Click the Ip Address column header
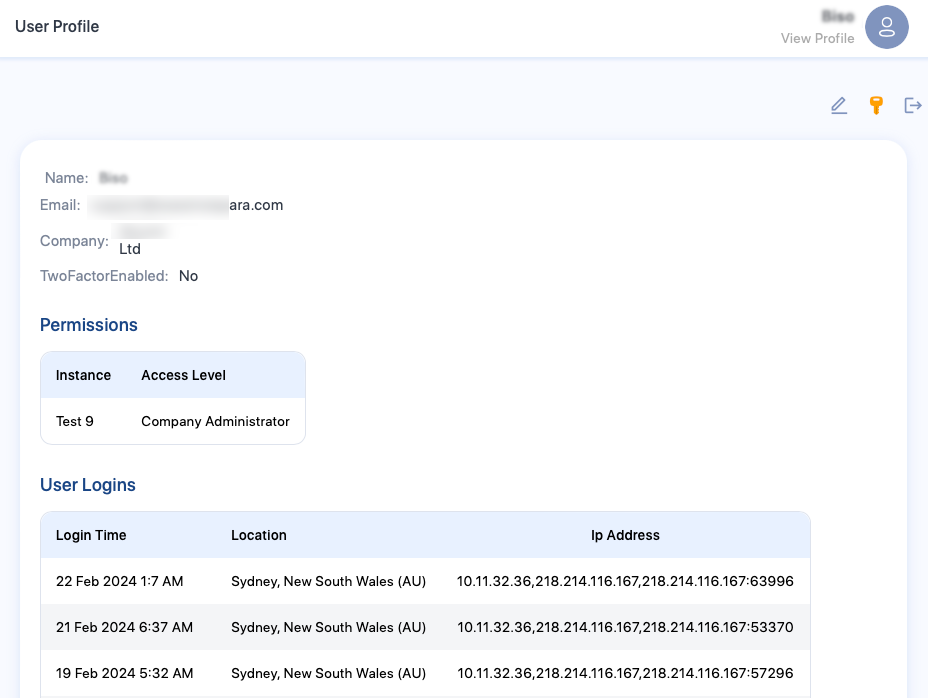The height and width of the screenshot is (698, 928). click(x=625, y=535)
